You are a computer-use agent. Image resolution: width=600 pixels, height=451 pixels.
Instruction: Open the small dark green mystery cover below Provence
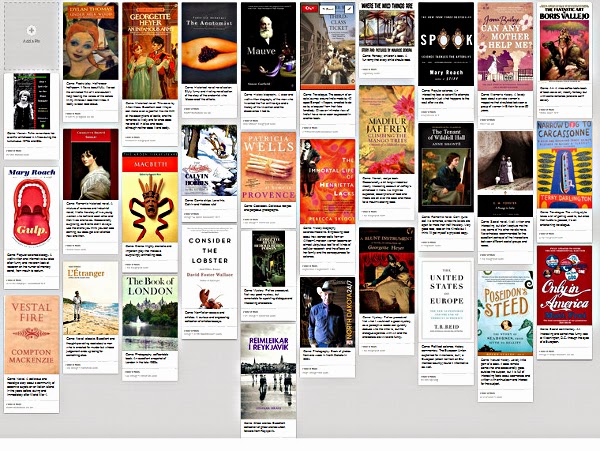click(x=268, y=259)
